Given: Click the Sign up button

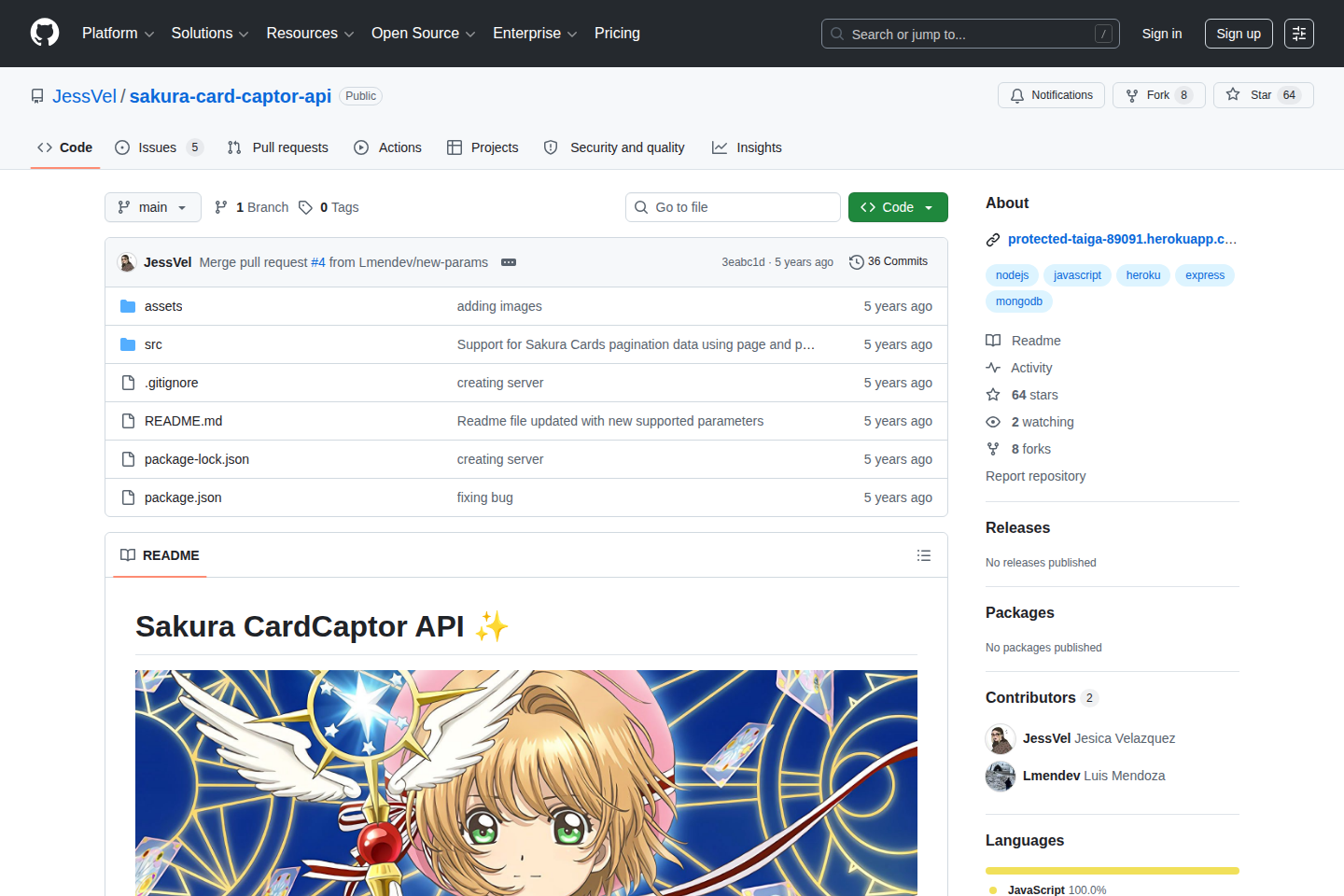Looking at the screenshot, I should 1238,33.
